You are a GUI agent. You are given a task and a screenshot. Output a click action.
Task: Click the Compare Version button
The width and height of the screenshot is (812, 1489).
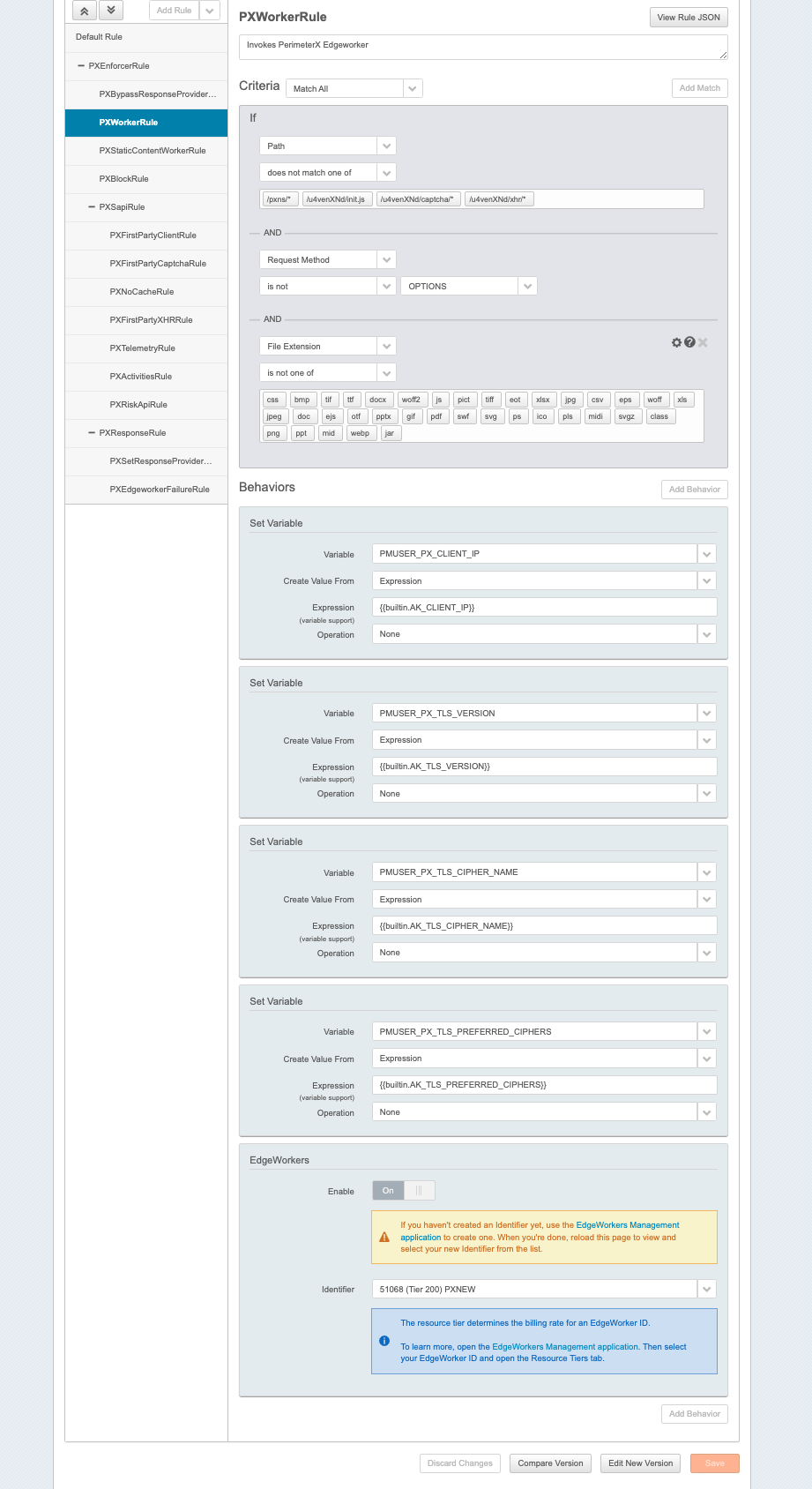tap(550, 1463)
